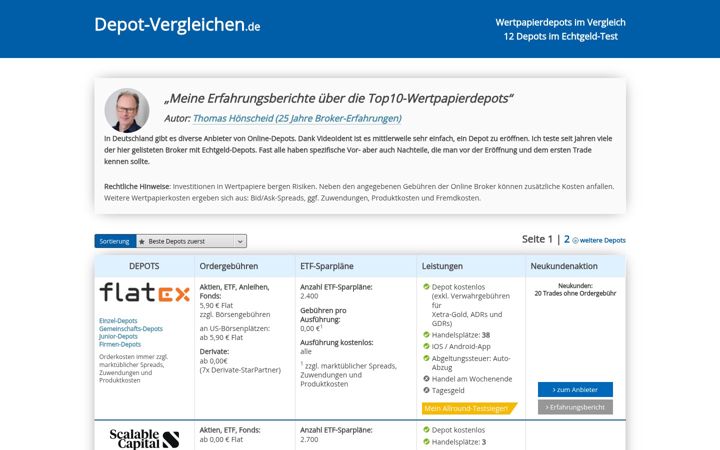
Task: Click the cross icon beside Tagesgeld
Action: click(x=426, y=390)
